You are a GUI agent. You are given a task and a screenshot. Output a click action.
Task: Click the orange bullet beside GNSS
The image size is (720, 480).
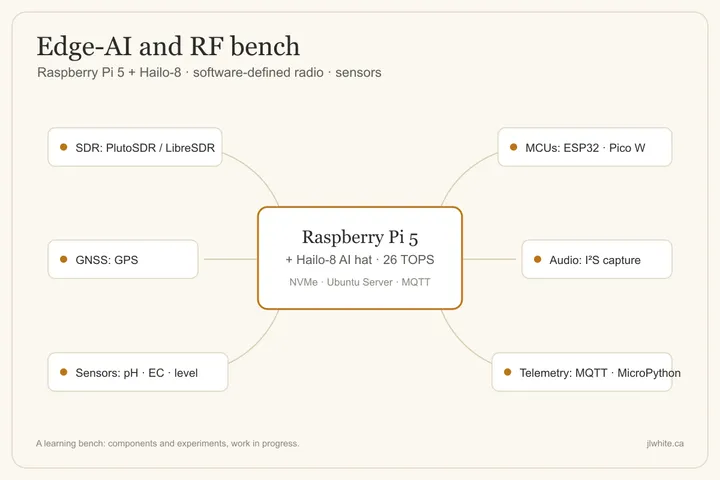point(64,259)
